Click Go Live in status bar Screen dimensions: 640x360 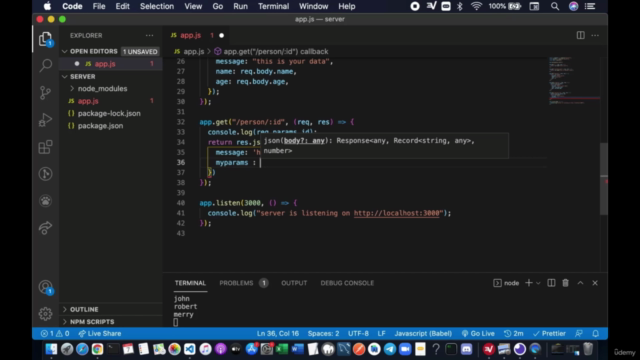click(x=478, y=333)
